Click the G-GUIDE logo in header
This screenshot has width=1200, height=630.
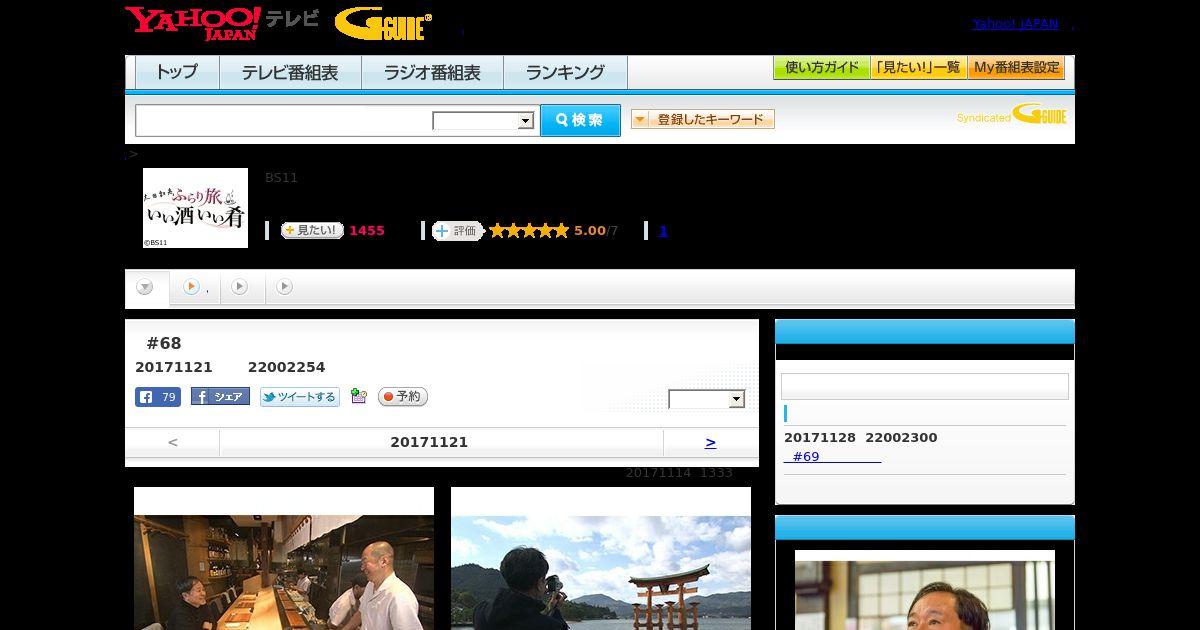[x=383, y=24]
